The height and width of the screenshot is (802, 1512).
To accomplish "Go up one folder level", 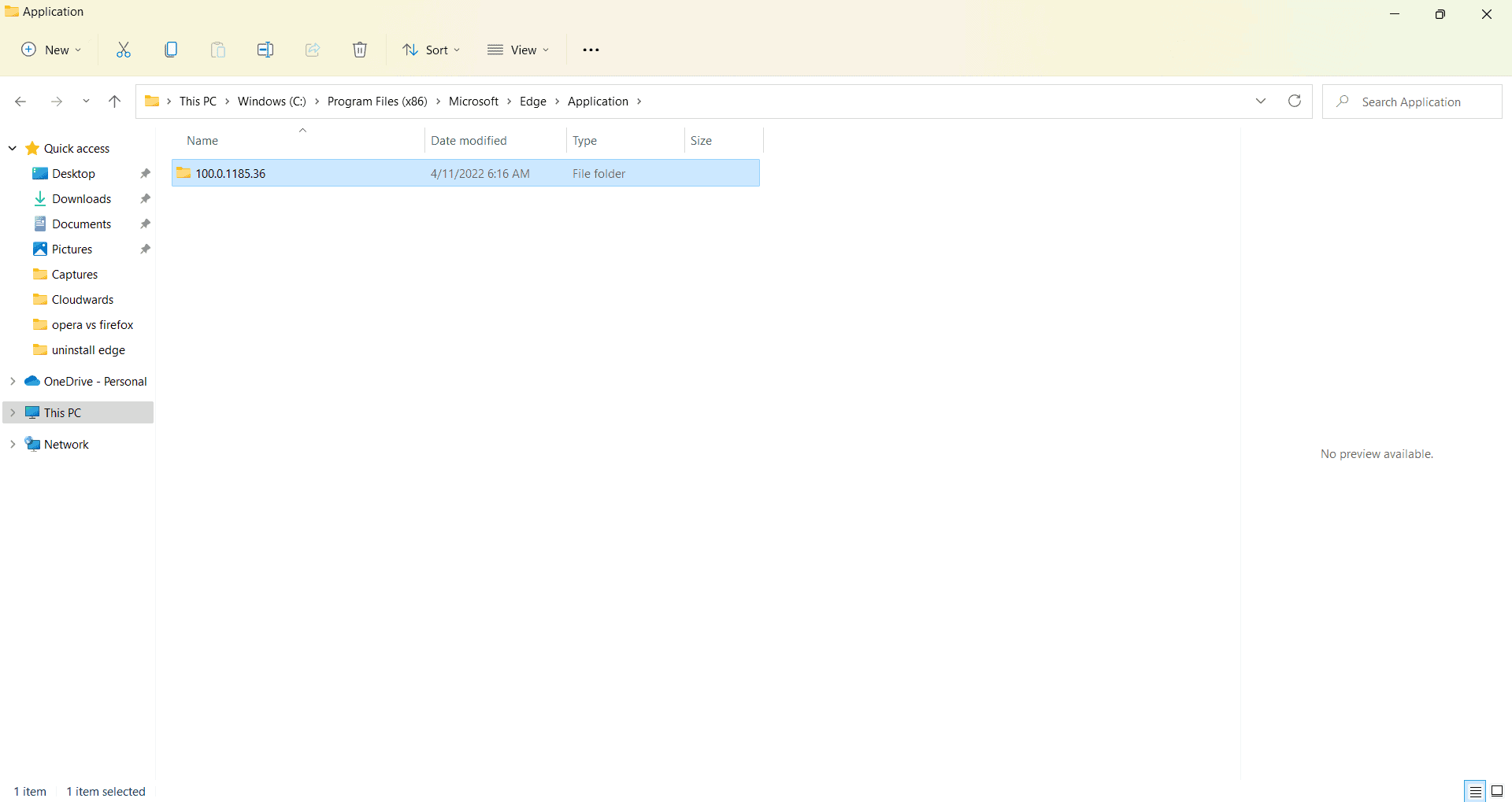I will point(114,101).
